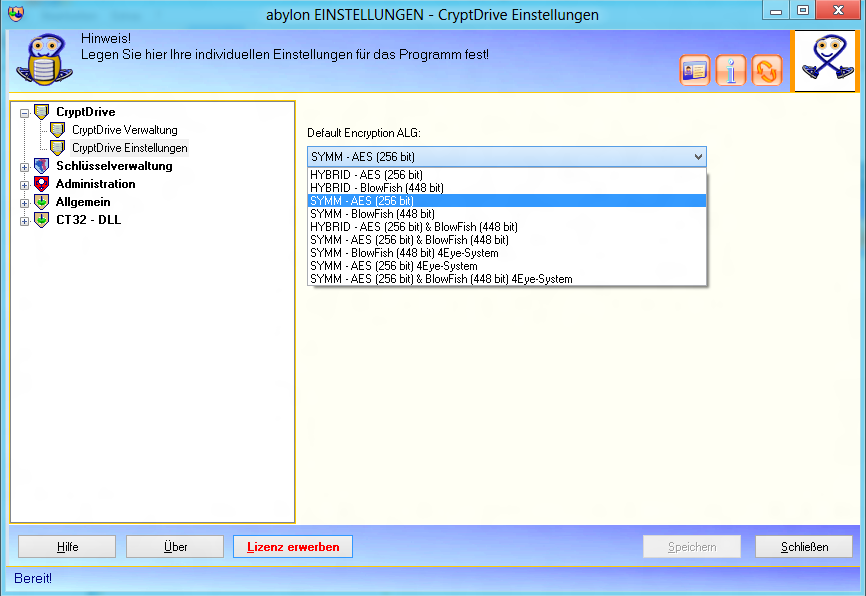Choose SYMM - AES & BlowFish 4Eye-System option
The height and width of the screenshot is (596, 866).
506,279
